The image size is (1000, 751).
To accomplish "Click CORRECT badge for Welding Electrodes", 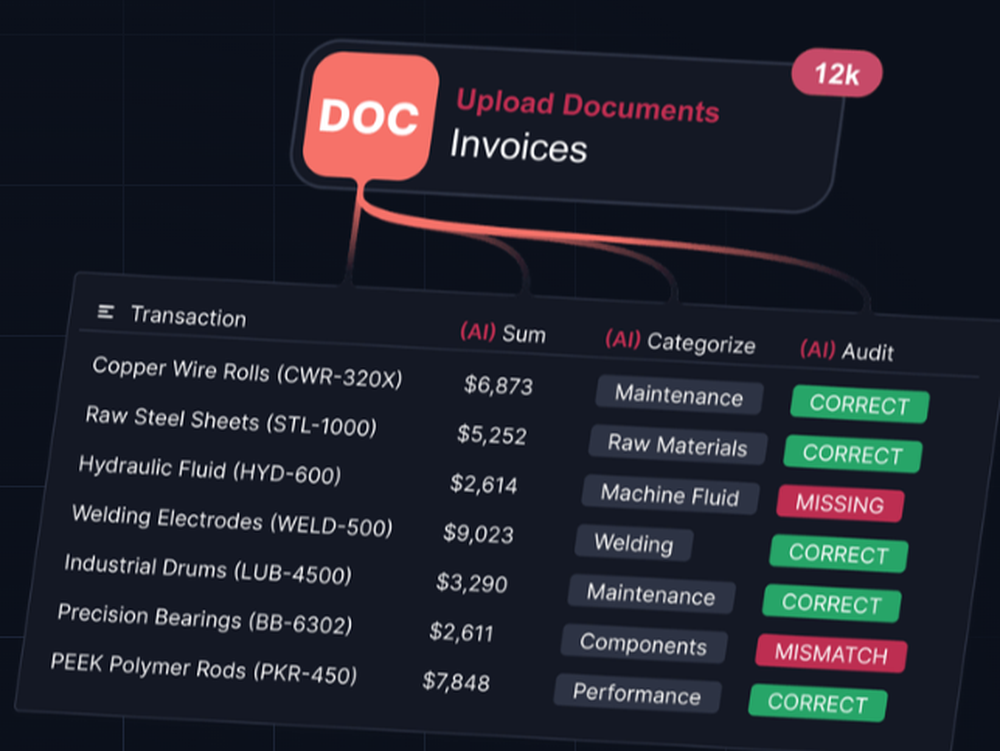I will [839, 553].
